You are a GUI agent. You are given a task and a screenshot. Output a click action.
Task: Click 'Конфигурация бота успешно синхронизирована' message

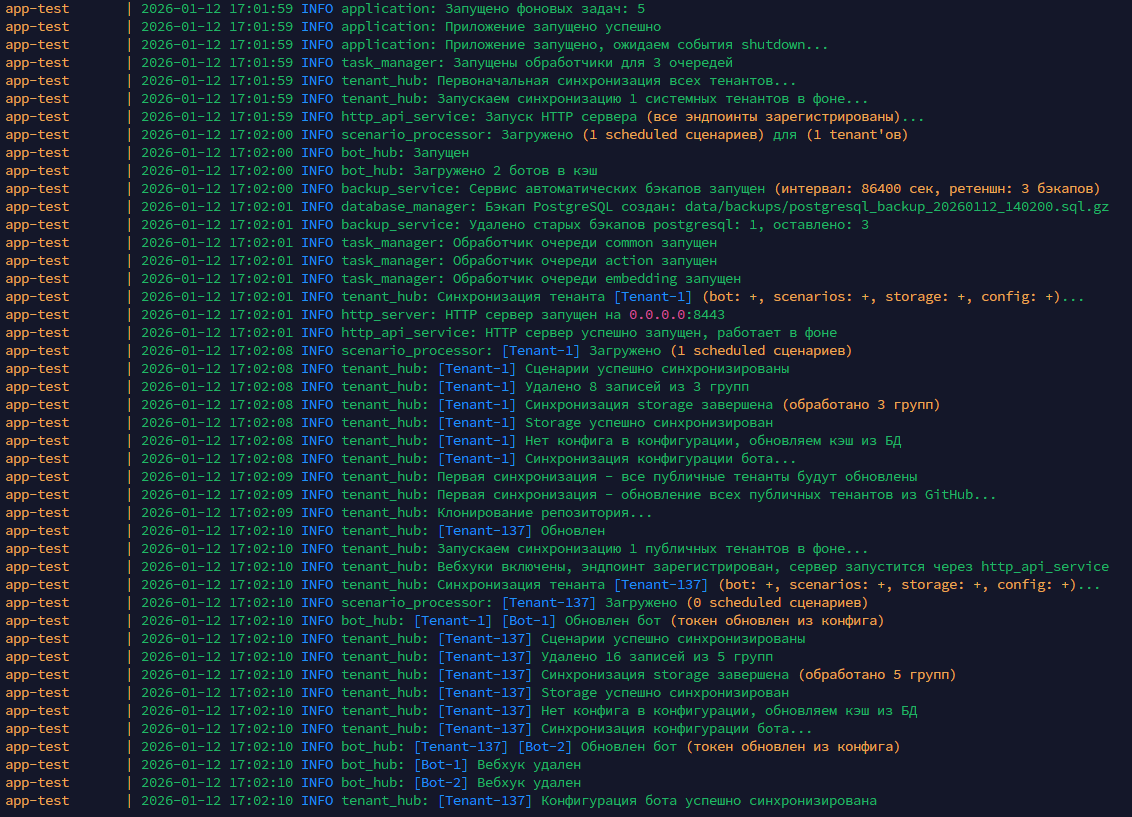tap(708, 801)
